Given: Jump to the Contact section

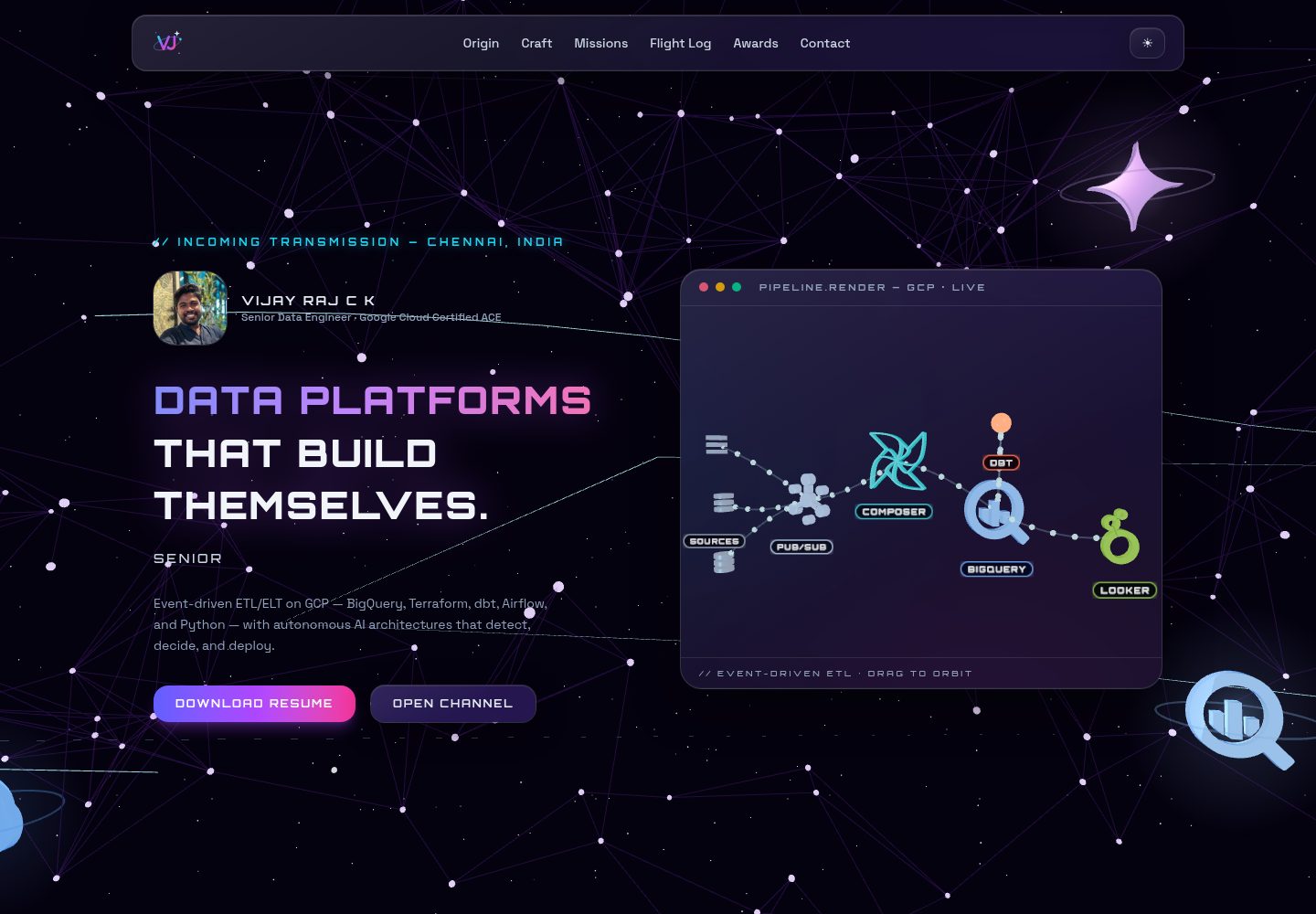Looking at the screenshot, I should coord(825,43).
